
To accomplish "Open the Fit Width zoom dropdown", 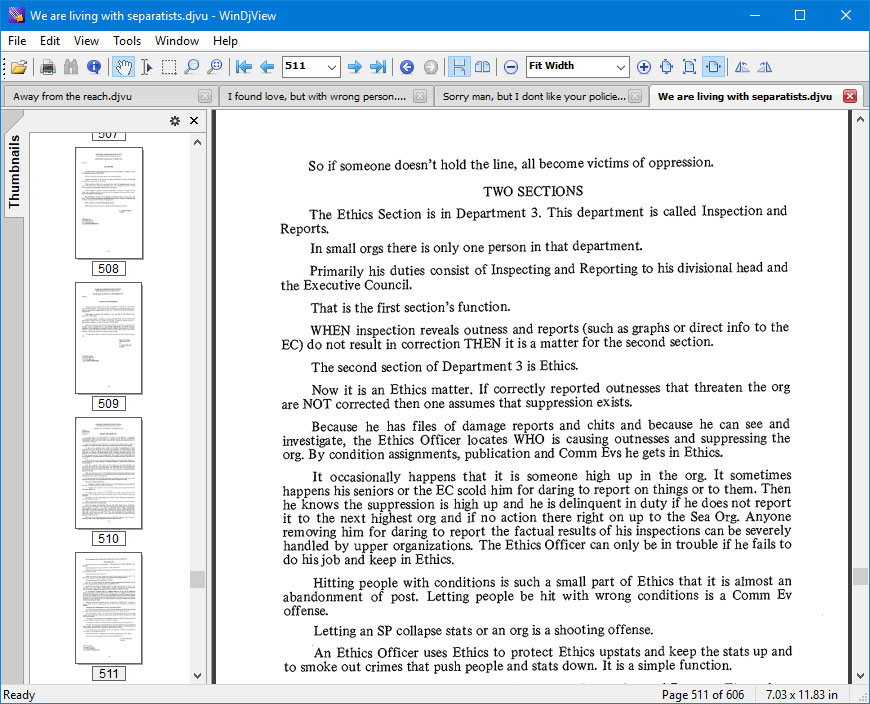I will [621, 67].
